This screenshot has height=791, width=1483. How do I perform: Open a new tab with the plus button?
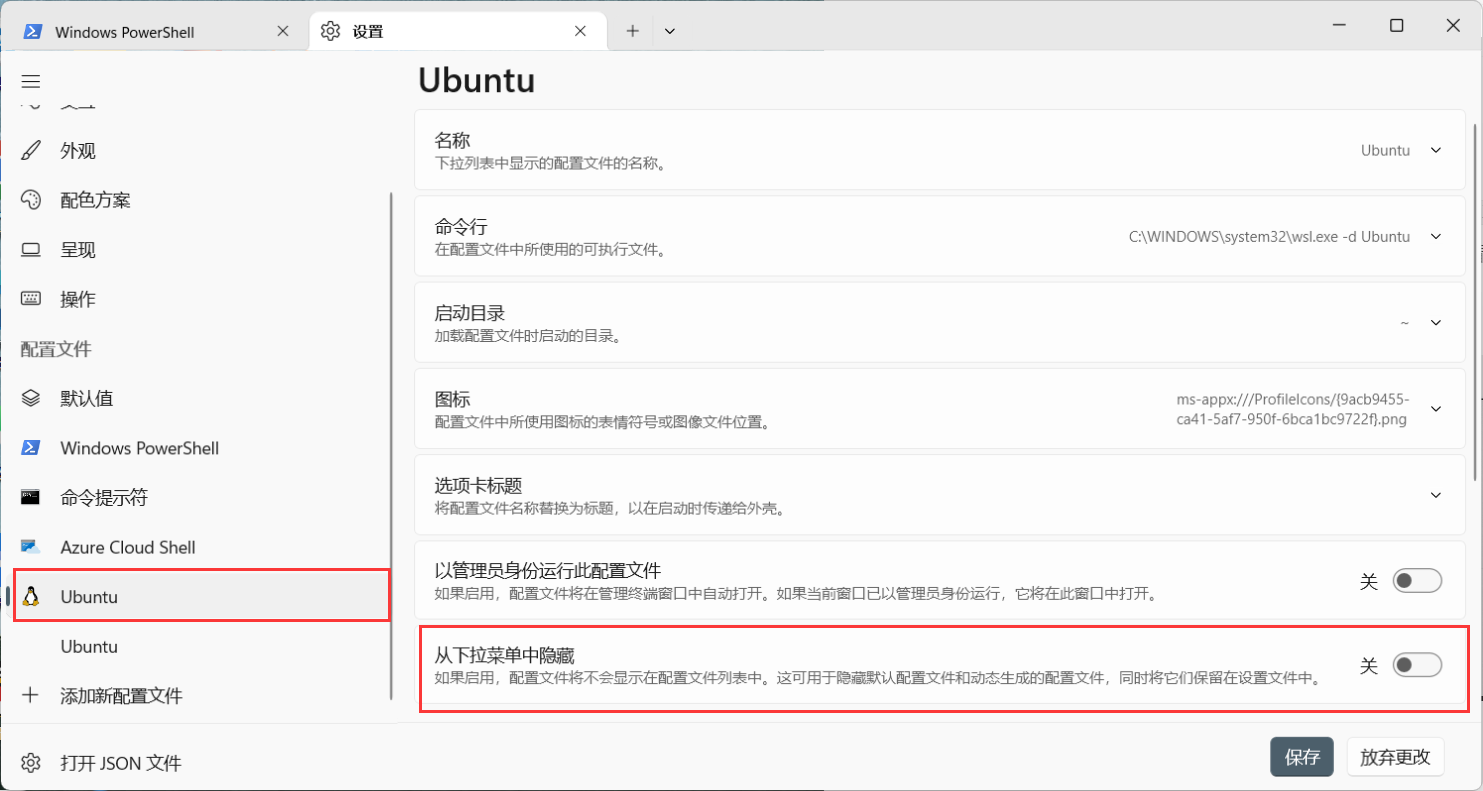tap(632, 31)
